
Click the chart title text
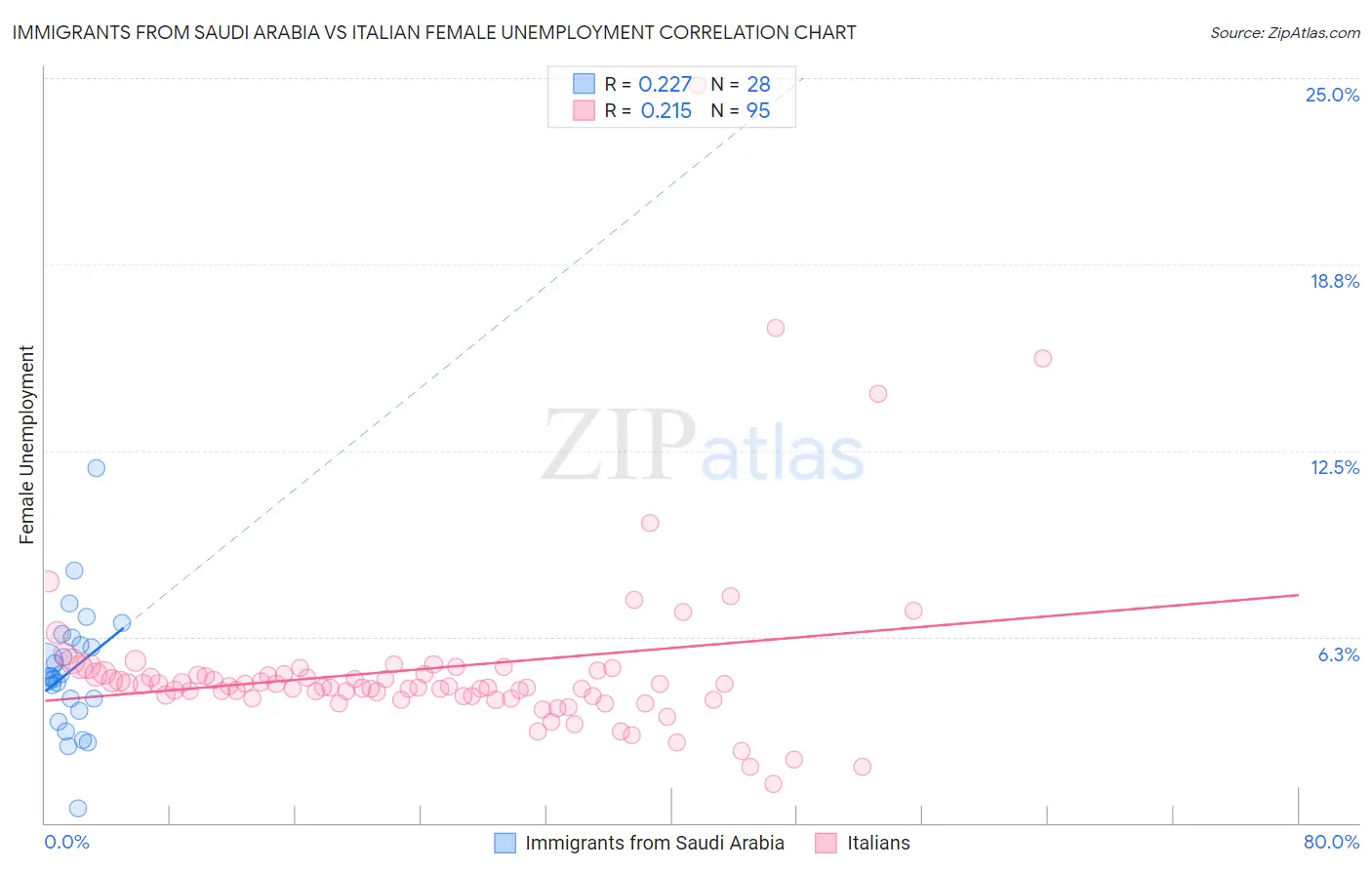(x=434, y=32)
